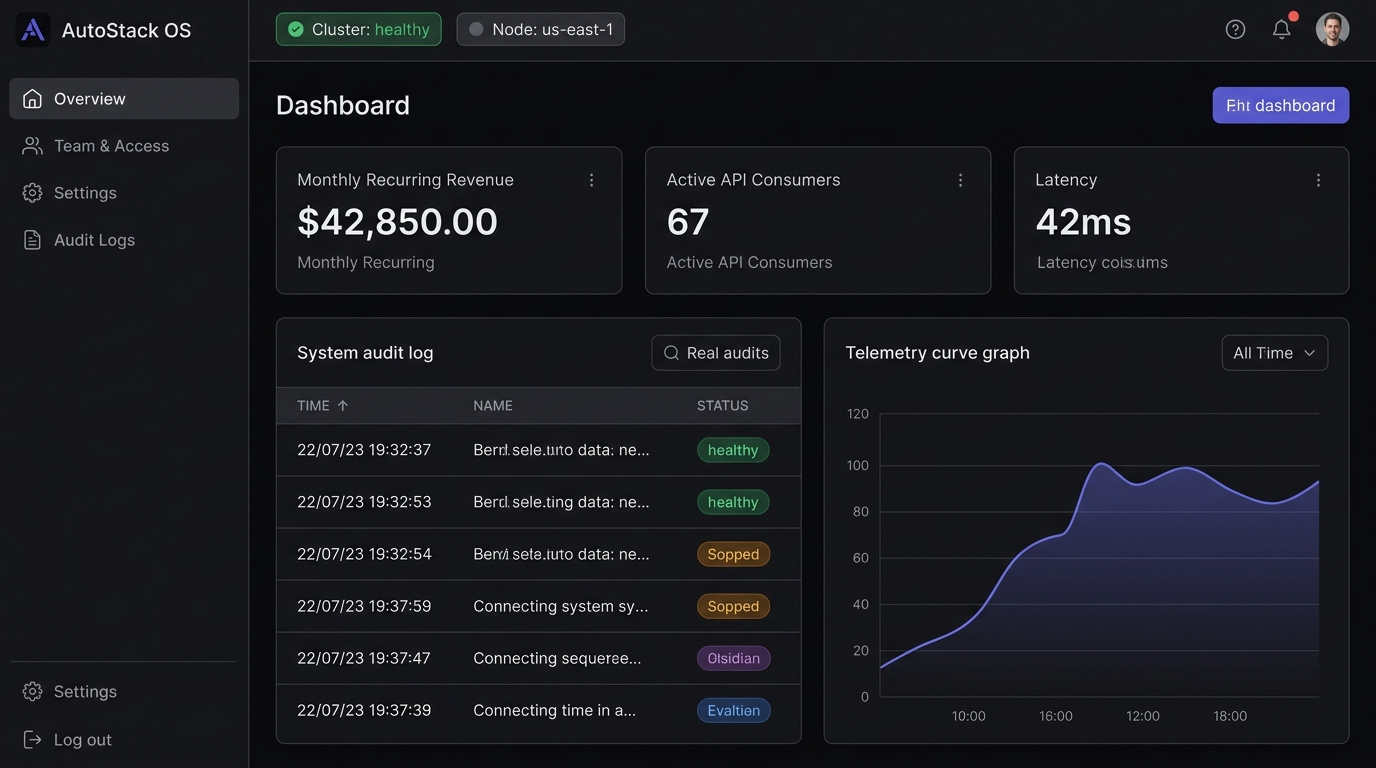1376x768 pixels.
Task: Click the STATUS column header
Action: (x=723, y=405)
